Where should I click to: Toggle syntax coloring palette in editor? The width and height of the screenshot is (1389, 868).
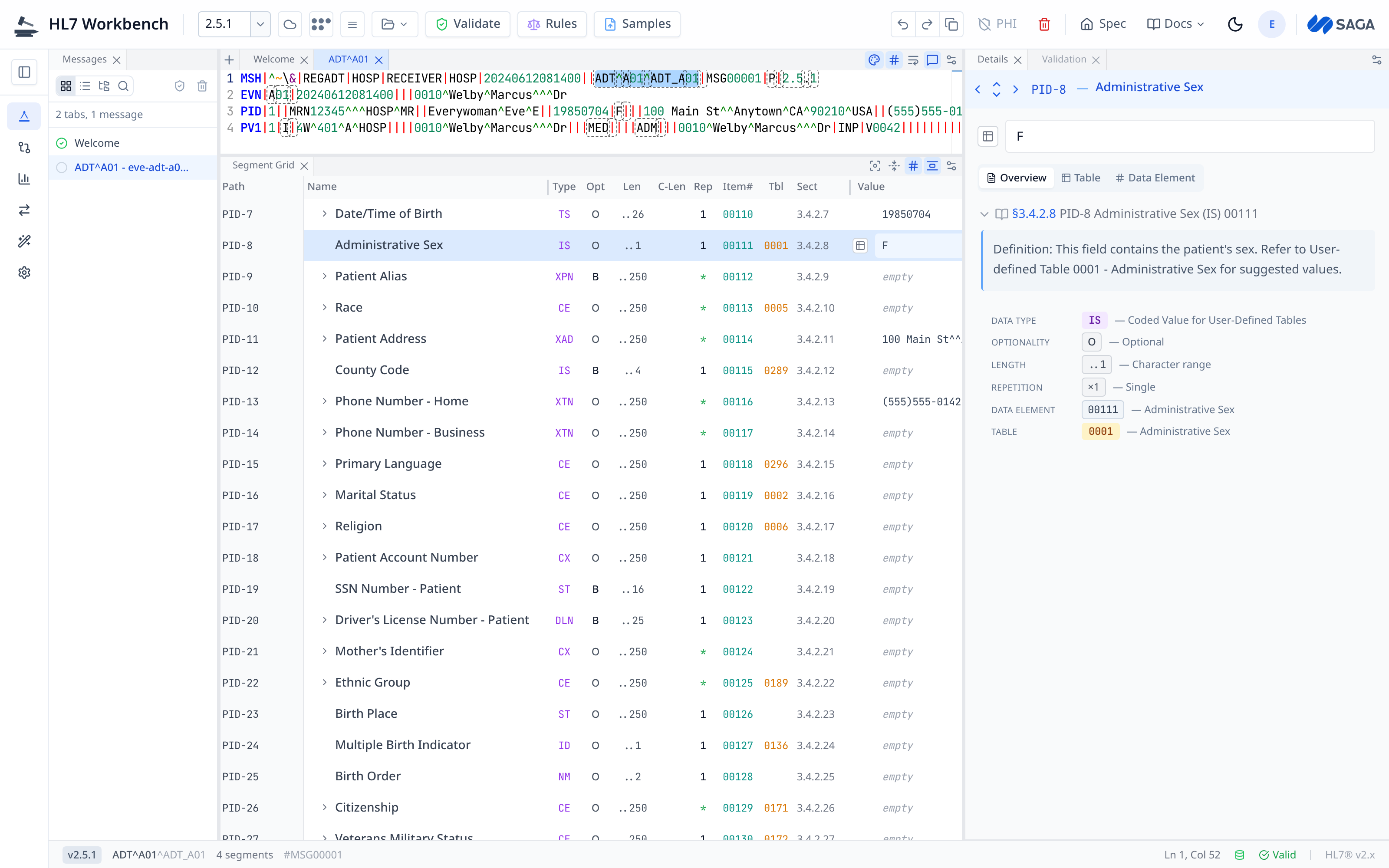click(x=874, y=60)
